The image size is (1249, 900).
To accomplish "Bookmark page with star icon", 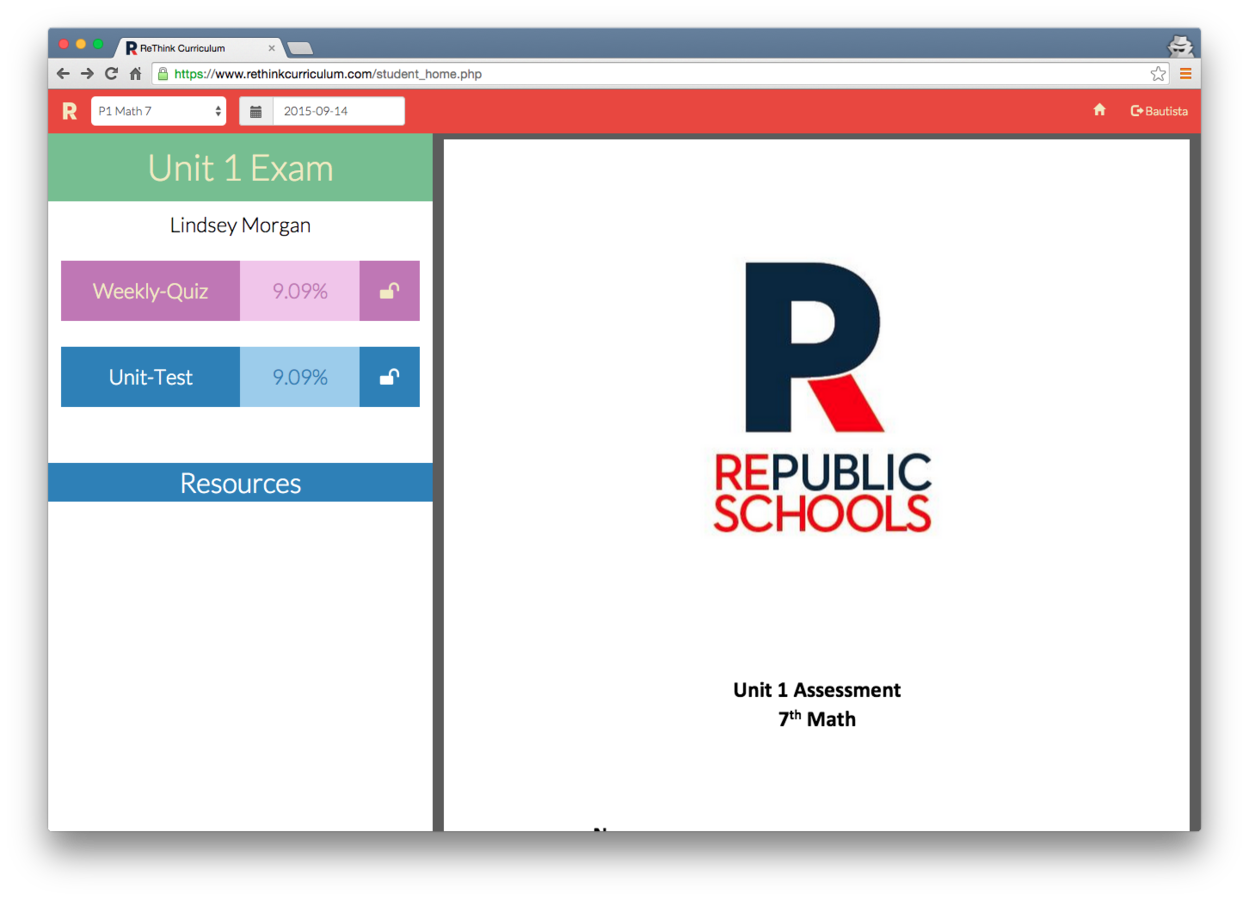I will tap(1158, 74).
